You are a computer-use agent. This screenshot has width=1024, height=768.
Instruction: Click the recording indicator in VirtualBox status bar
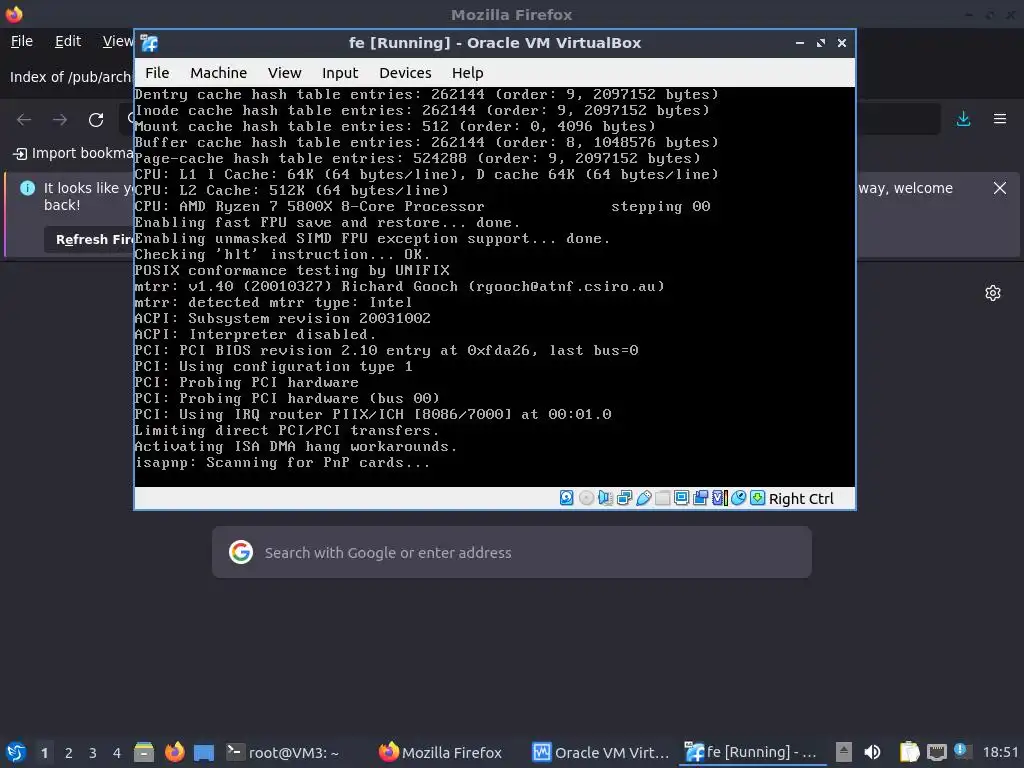coord(700,498)
